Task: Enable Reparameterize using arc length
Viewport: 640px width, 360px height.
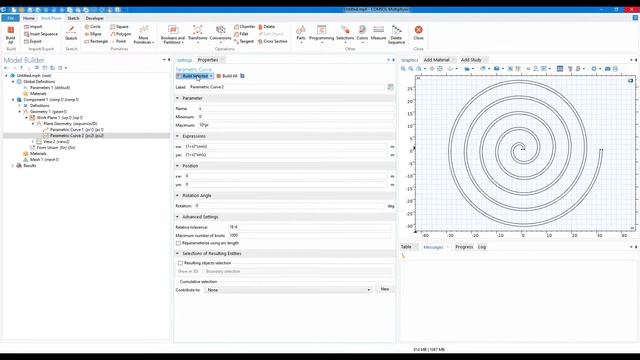Action: (178, 243)
